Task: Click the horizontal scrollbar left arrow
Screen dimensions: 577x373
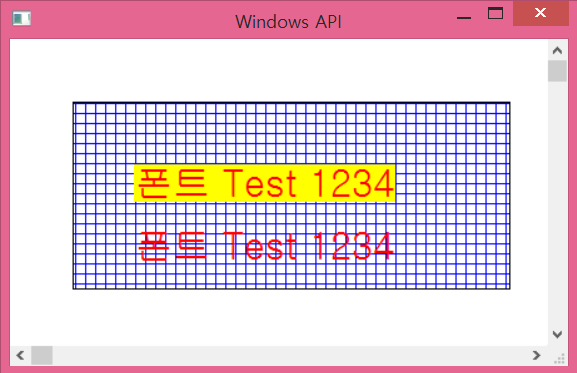Action: tap(21, 355)
